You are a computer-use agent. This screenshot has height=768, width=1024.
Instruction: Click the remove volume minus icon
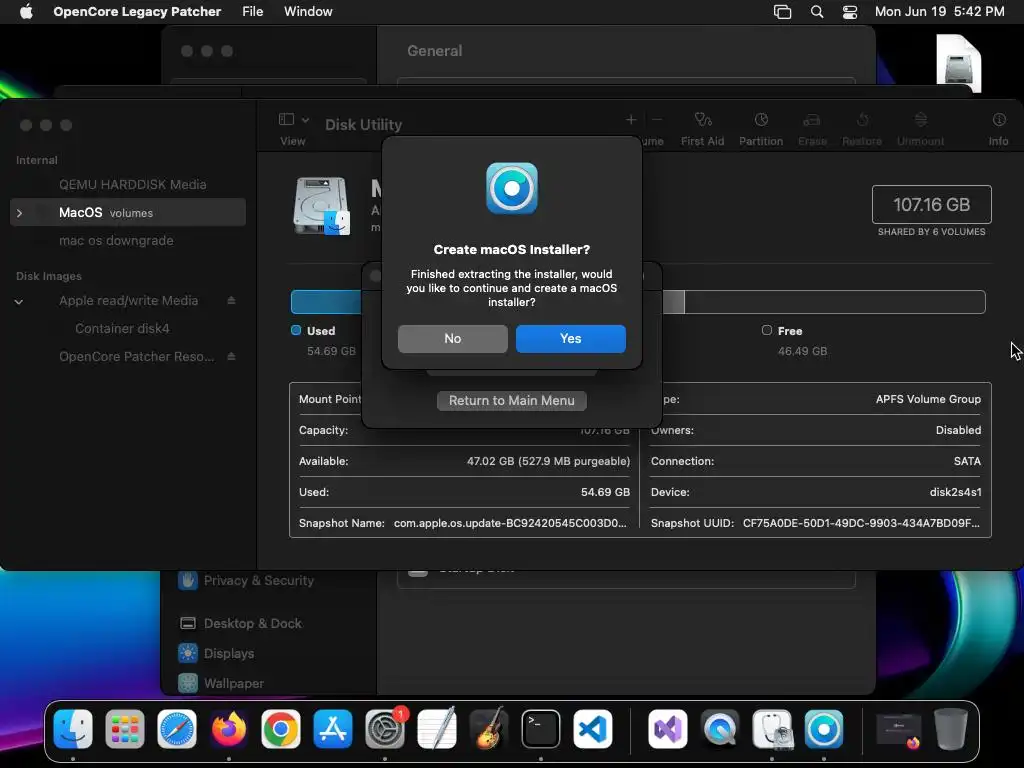657,120
